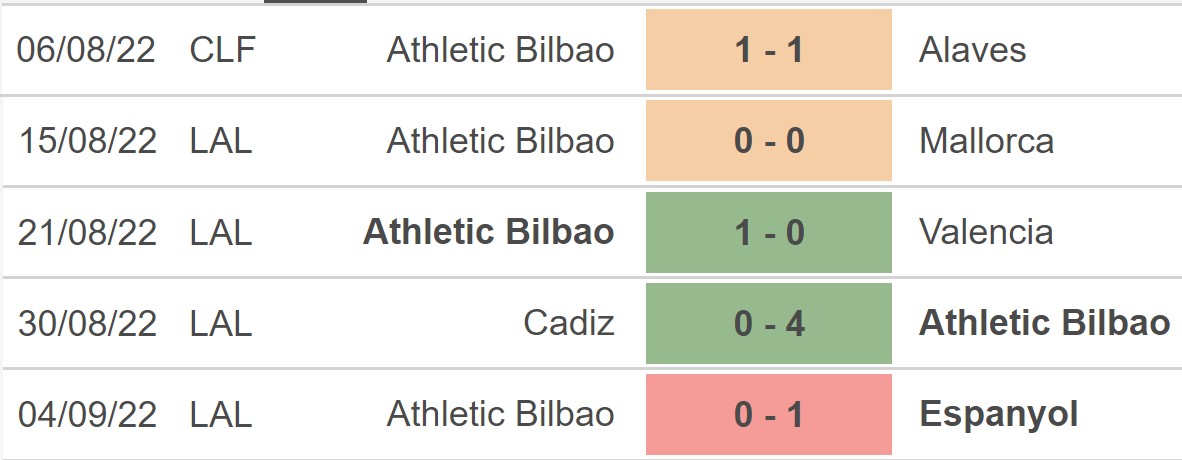This screenshot has width=1182, height=460.
Task: Select the 30/08/22 match date
Action: pyautogui.click(x=87, y=323)
